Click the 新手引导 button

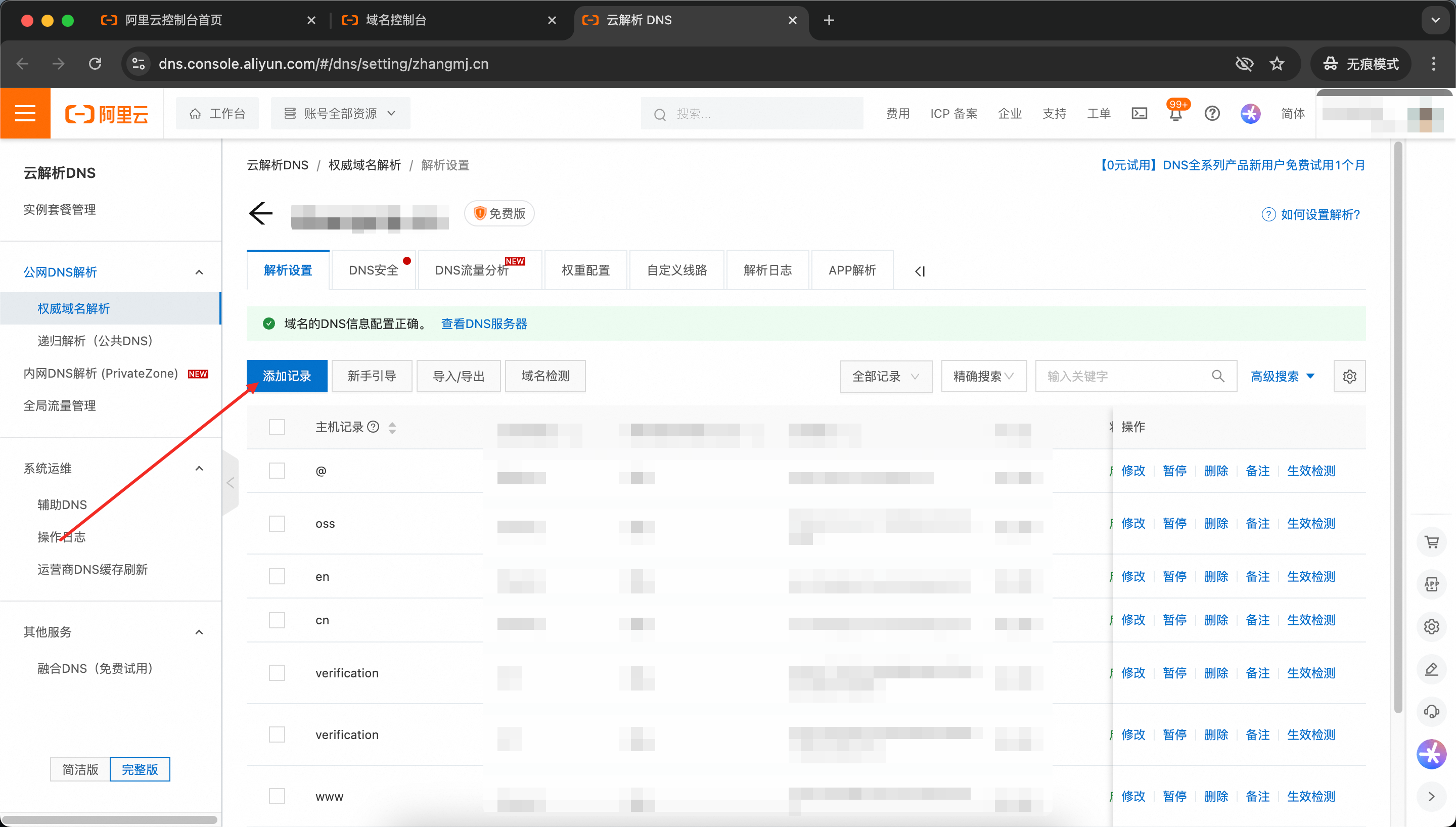click(x=372, y=376)
